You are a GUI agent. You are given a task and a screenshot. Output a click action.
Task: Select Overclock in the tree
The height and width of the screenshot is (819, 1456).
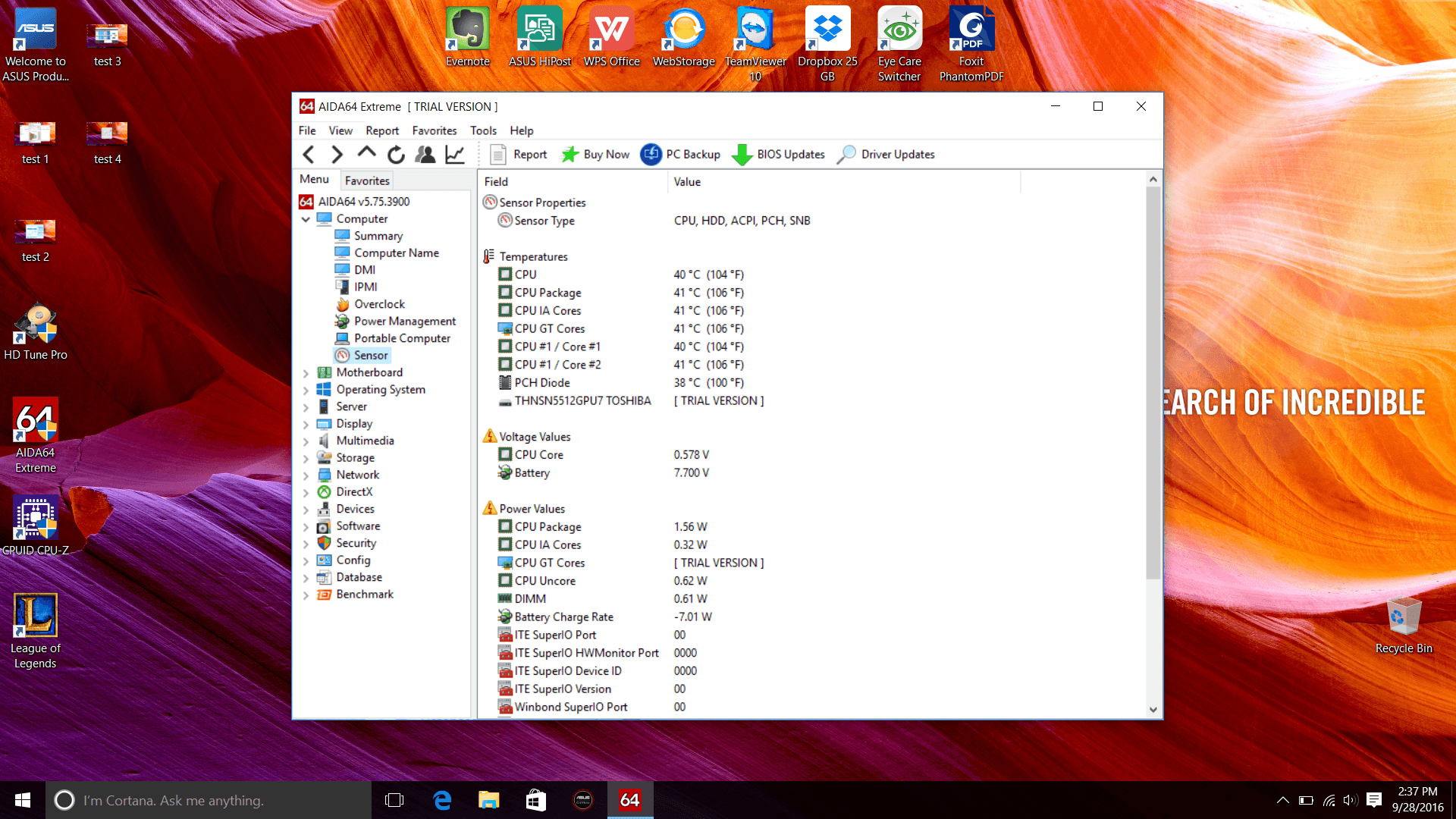(x=379, y=304)
